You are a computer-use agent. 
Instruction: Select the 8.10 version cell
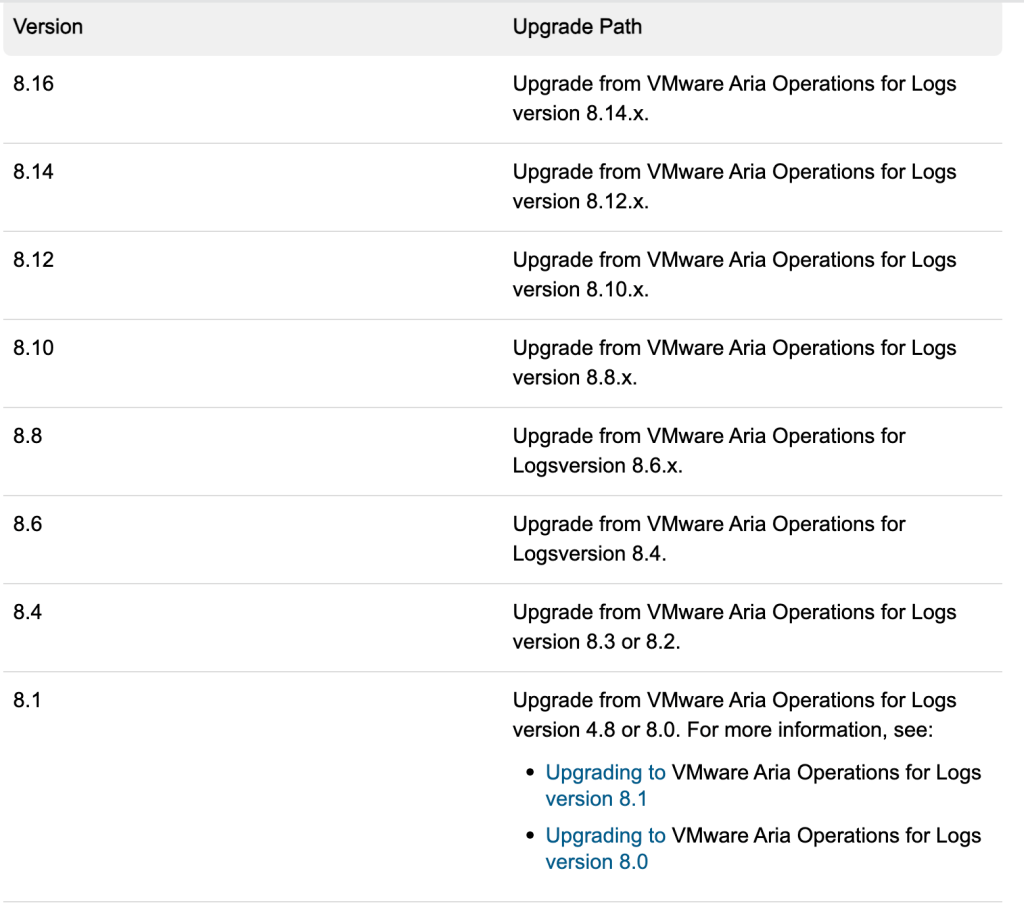pos(33,348)
